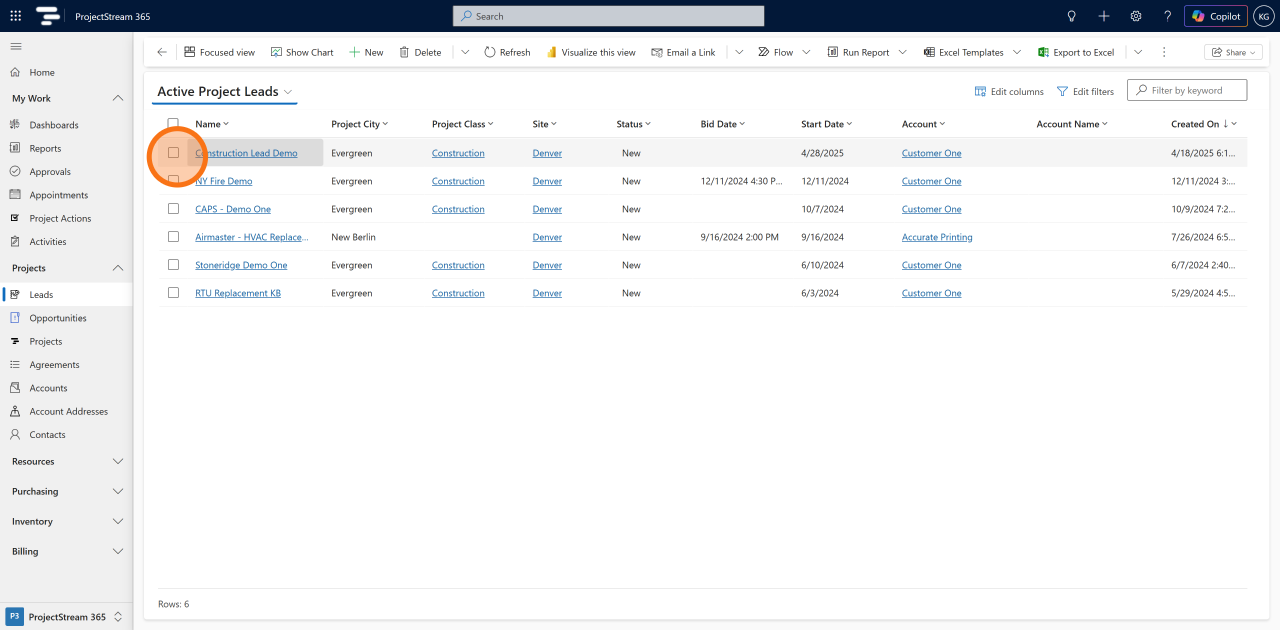The width and height of the screenshot is (1280, 630).
Task: Expand the Resources section in sidebar
Action: 118,462
